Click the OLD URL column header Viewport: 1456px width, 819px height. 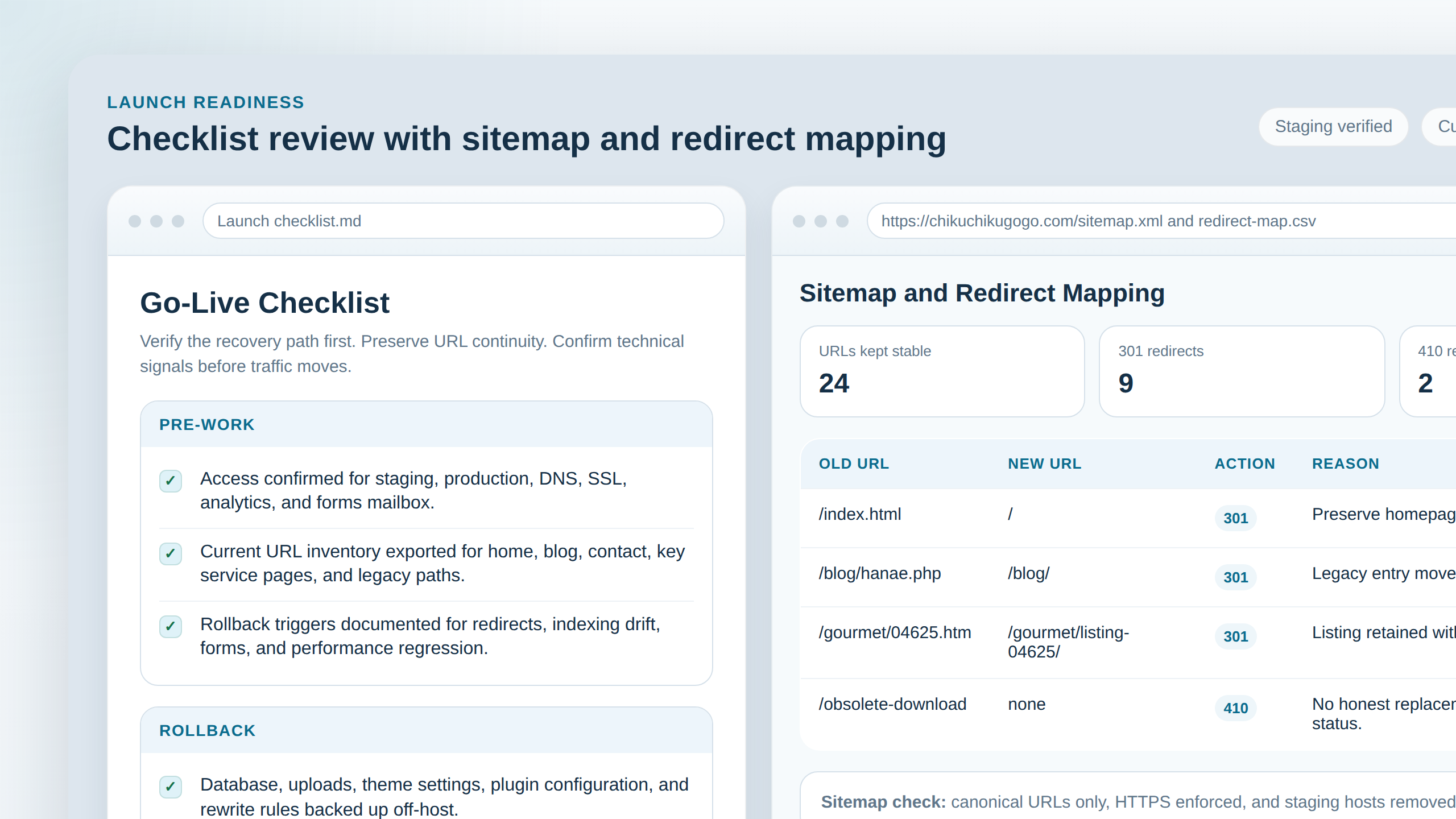[854, 464]
